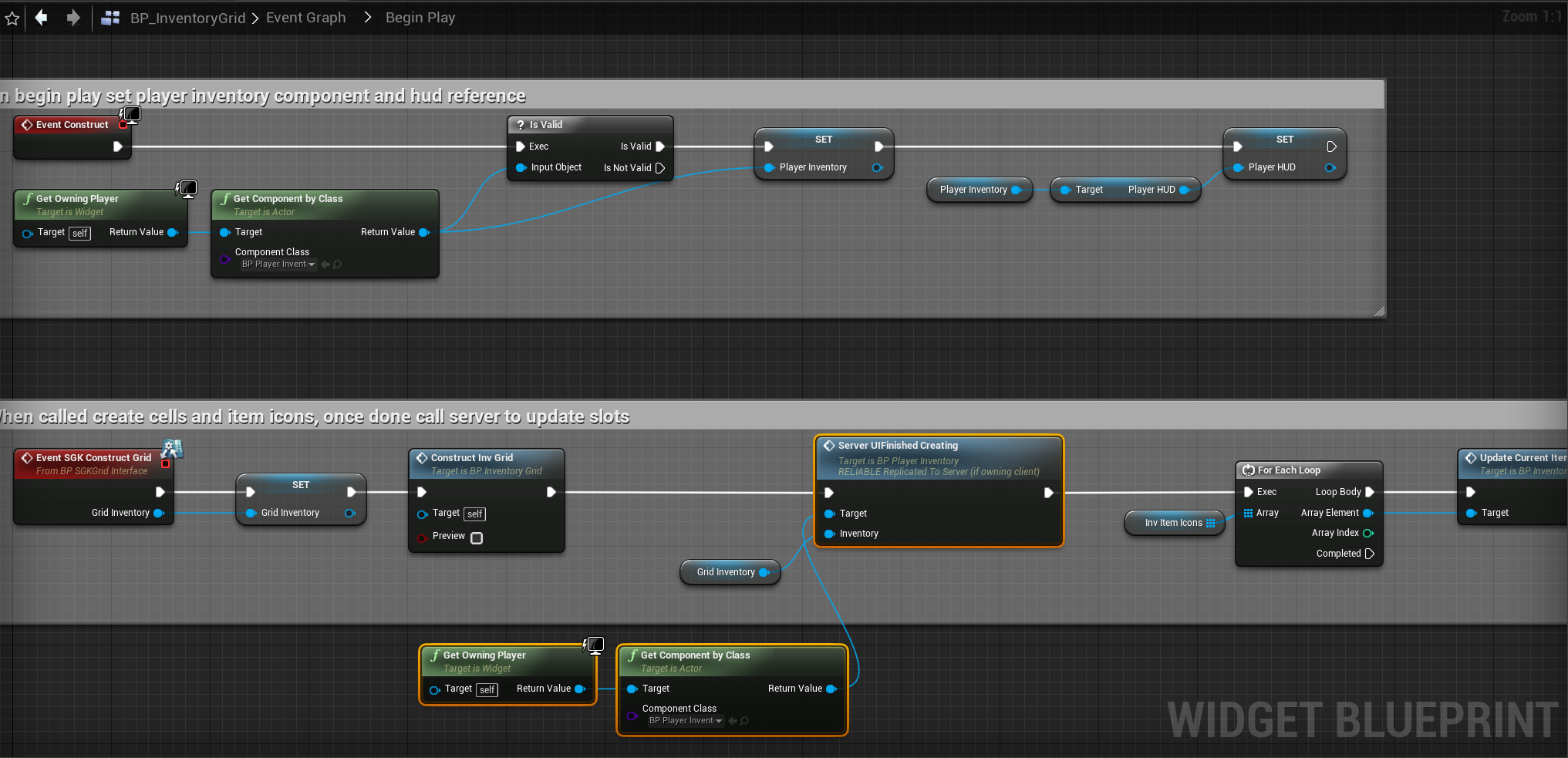
Task: Open BP Player Invent dropdown in top node
Action: (278, 264)
